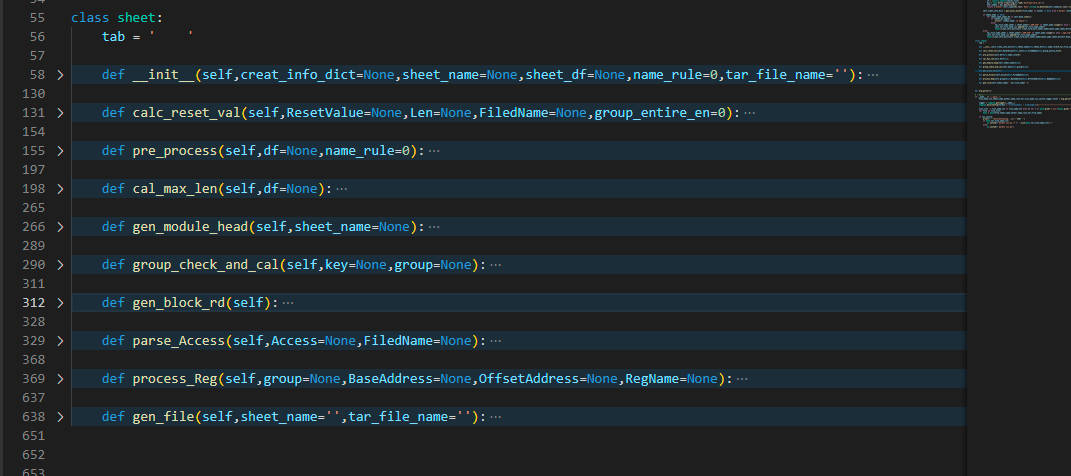This screenshot has width=1071, height=476.
Task: Expand the gen_file fold chevron
Action: click(x=60, y=417)
